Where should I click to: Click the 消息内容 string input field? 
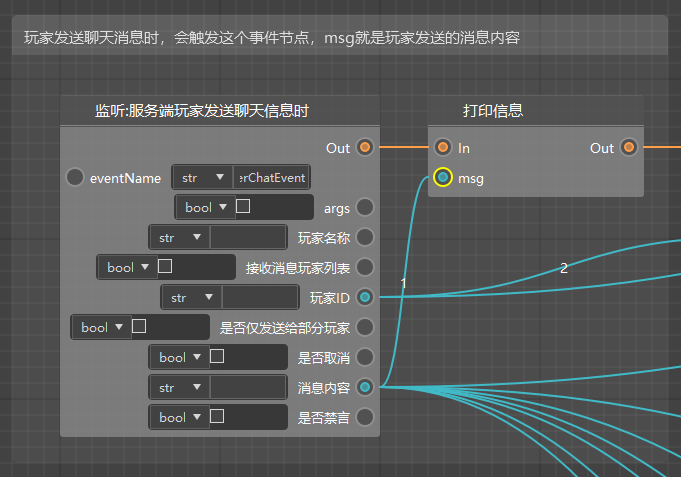(248, 388)
